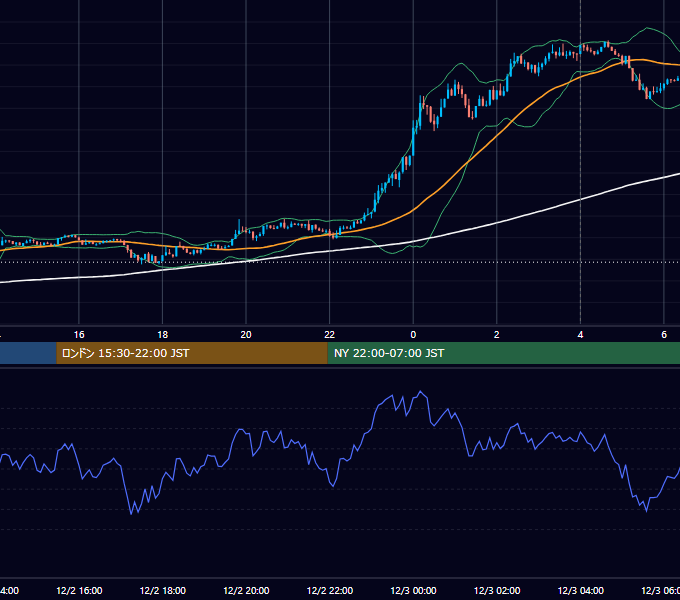Click the hour label 22 on the upper axis
The width and height of the screenshot is (680, 600).
[x=330, y=335]
